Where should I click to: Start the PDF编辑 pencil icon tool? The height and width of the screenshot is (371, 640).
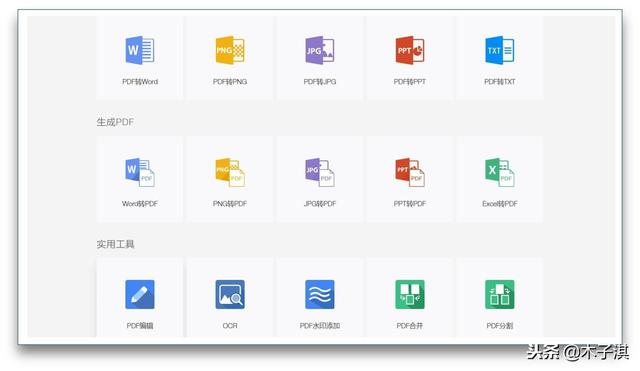click(x=140, y=294)
